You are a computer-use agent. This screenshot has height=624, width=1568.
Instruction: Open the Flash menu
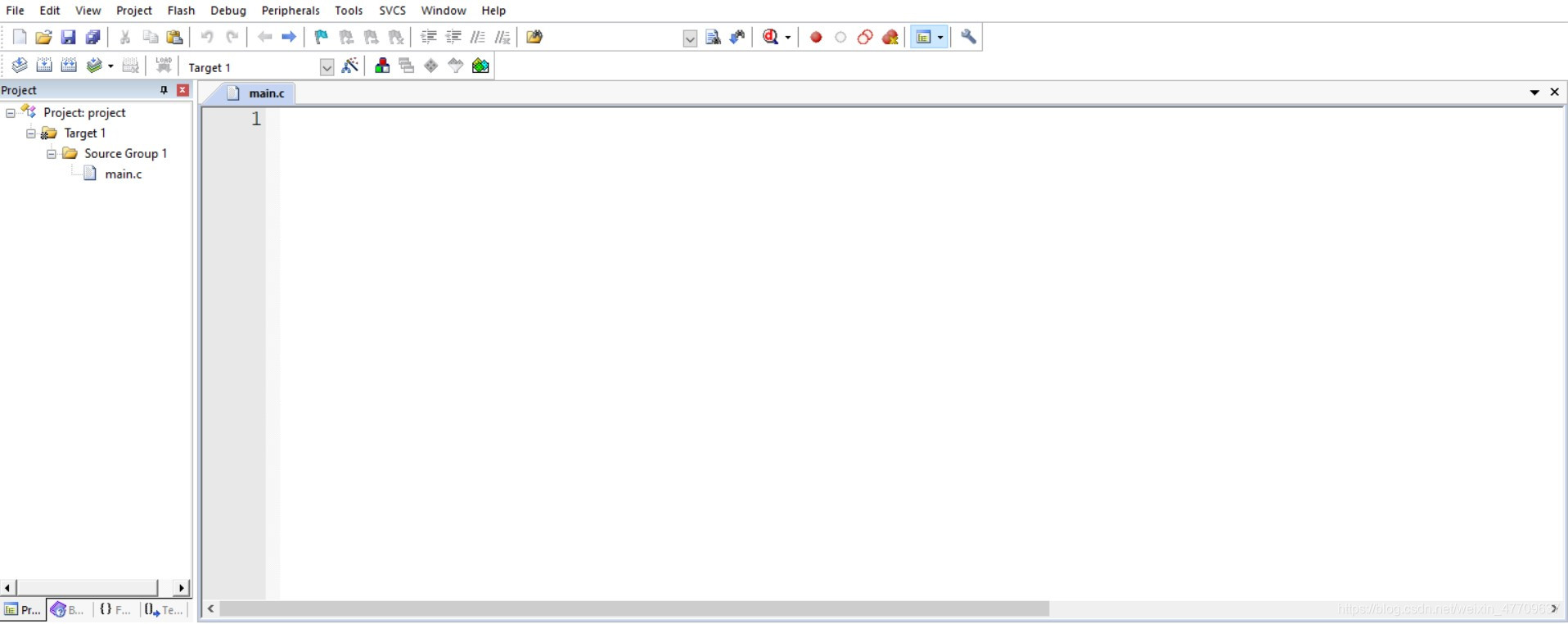[181, 11]
